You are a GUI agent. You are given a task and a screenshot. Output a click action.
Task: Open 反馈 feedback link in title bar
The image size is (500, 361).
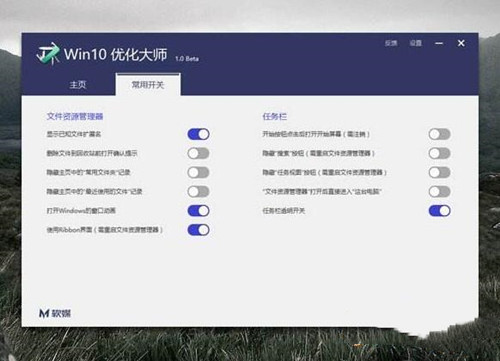click(x=391, y=43)
